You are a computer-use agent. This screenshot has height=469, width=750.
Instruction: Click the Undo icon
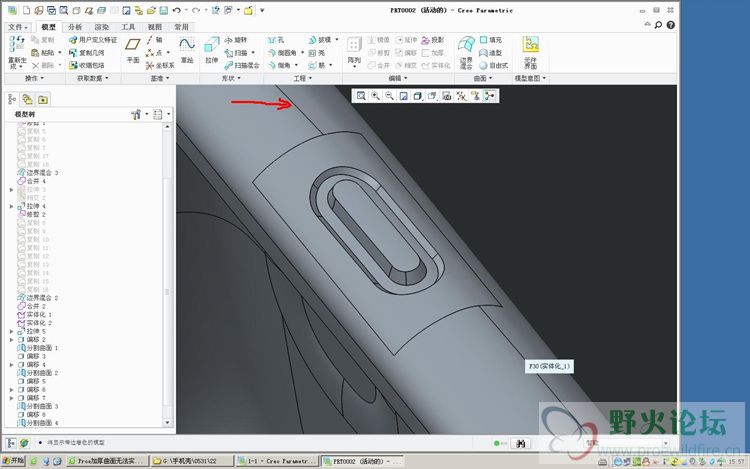click(176, 10)
